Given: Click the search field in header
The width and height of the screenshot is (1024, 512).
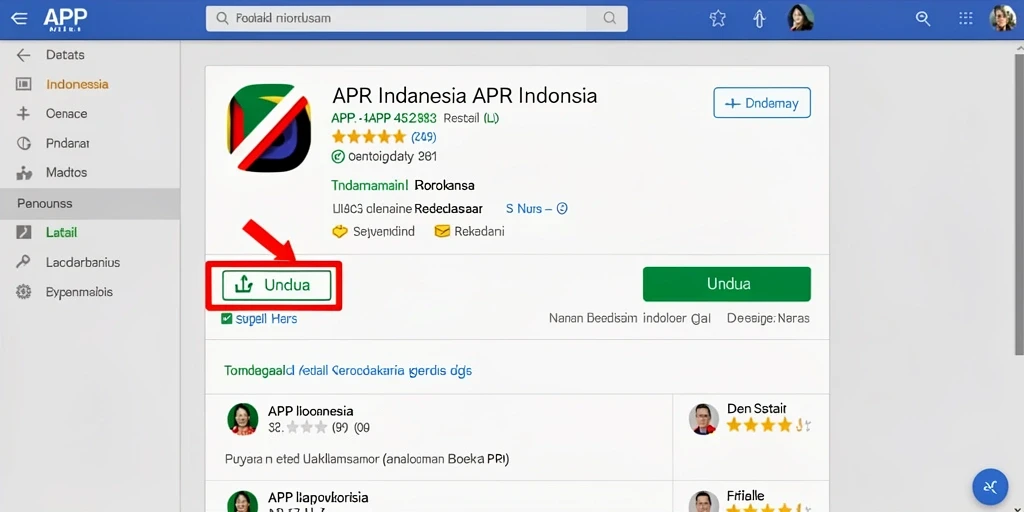Looking at the screenshot, I should (x=417, y=19).
